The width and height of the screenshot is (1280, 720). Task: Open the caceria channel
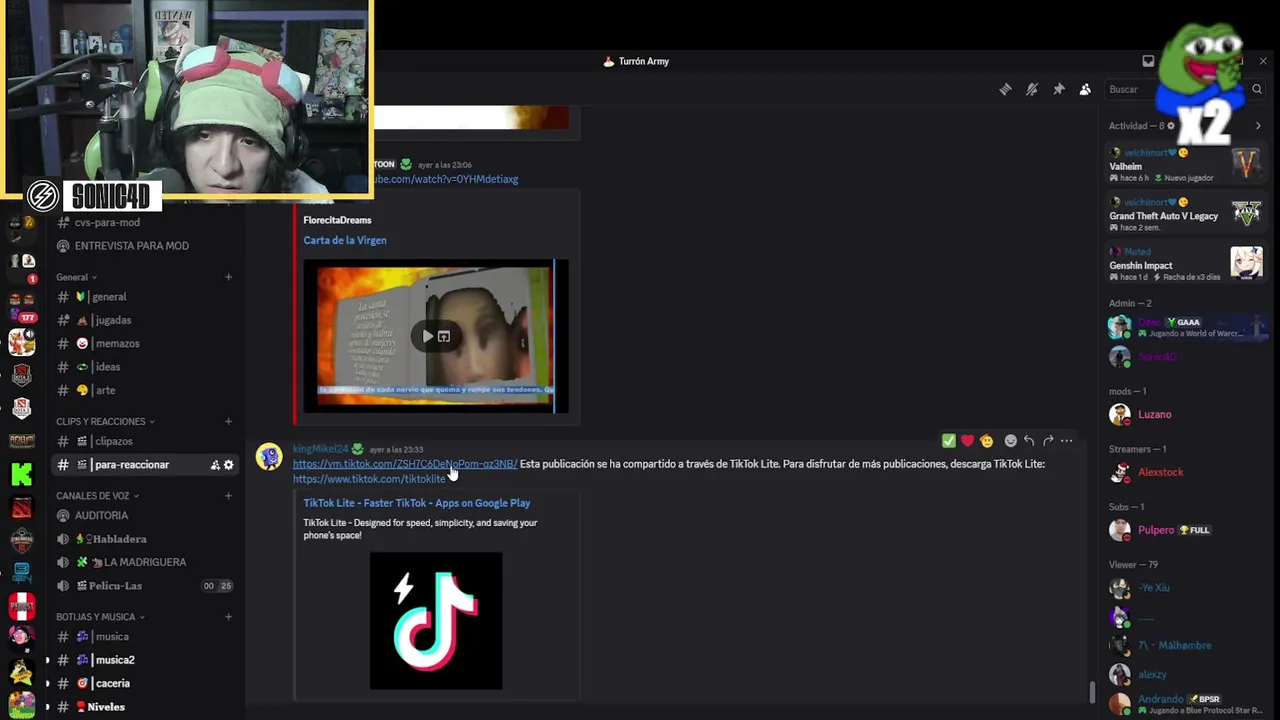pos(143,683)
